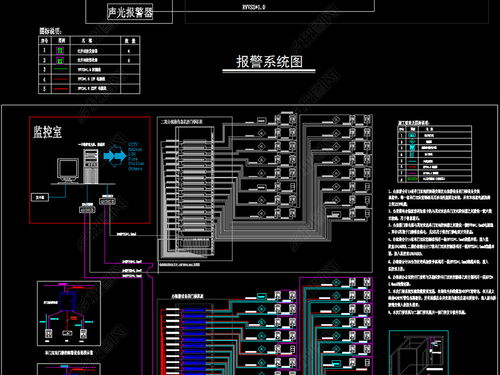Select the 3D cabinet installation detail at bottom right
Image resolution: width=500 pixels, height=375 pixels.
click(x=419, y=353)
